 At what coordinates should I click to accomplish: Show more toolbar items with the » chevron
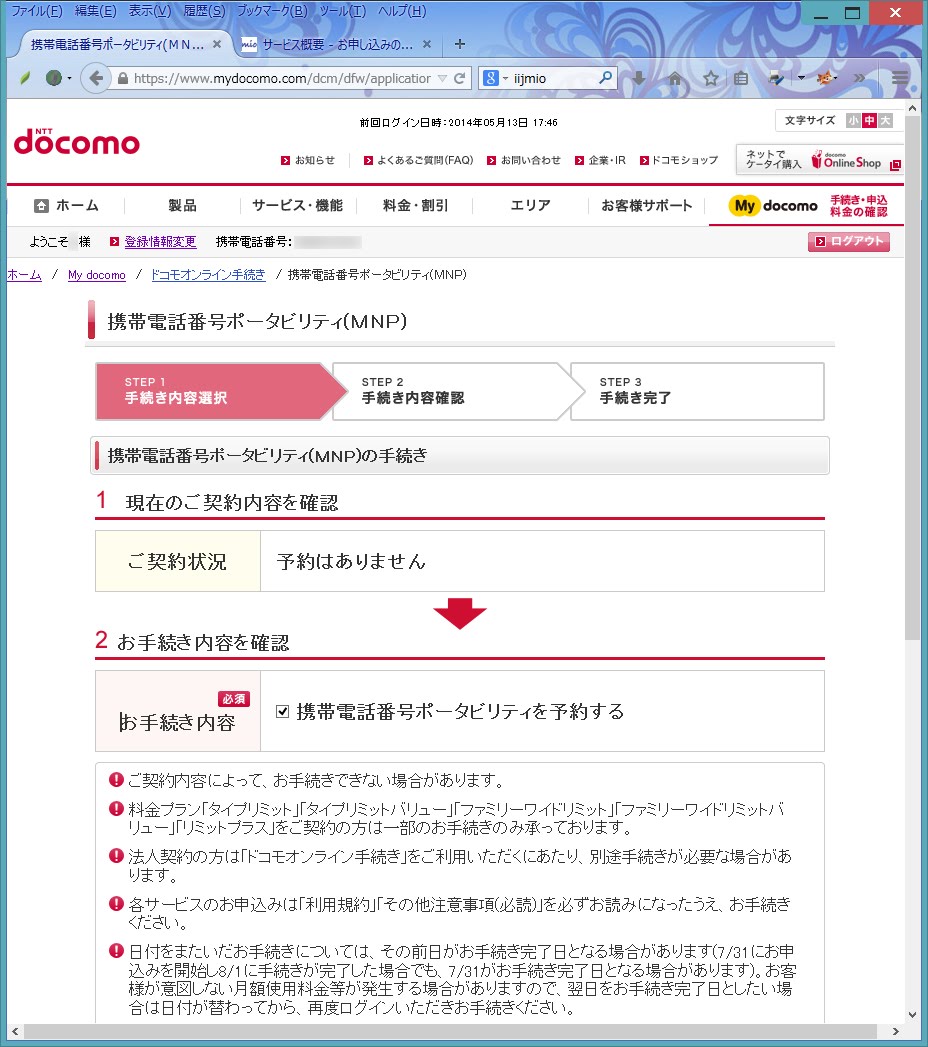pos(859,77)
